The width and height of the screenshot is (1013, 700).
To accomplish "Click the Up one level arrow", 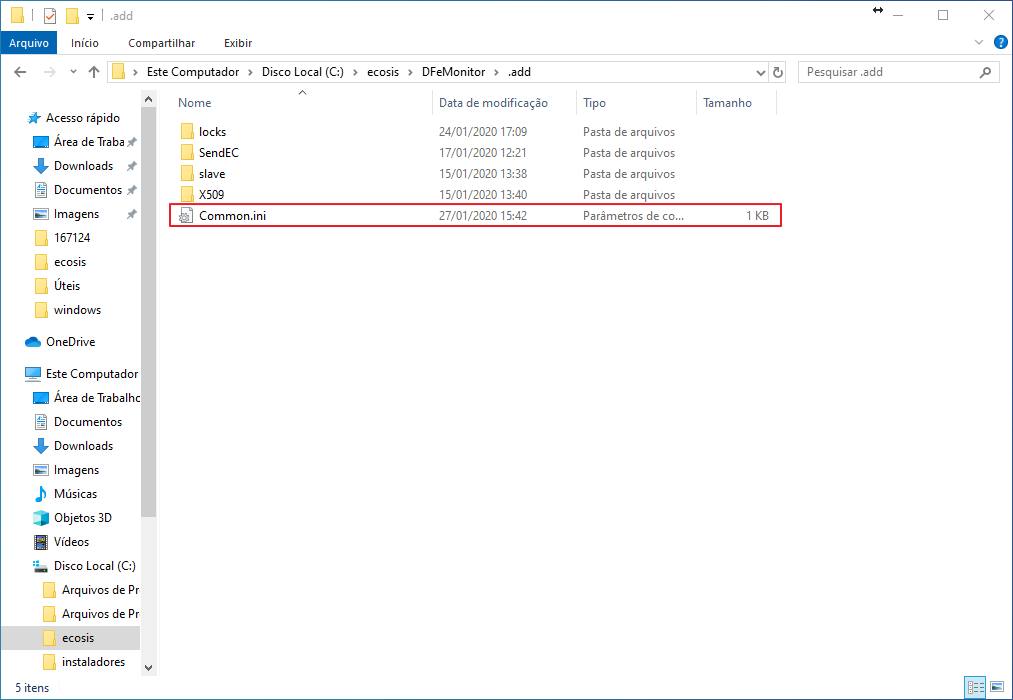I will (x=94, y=72).
